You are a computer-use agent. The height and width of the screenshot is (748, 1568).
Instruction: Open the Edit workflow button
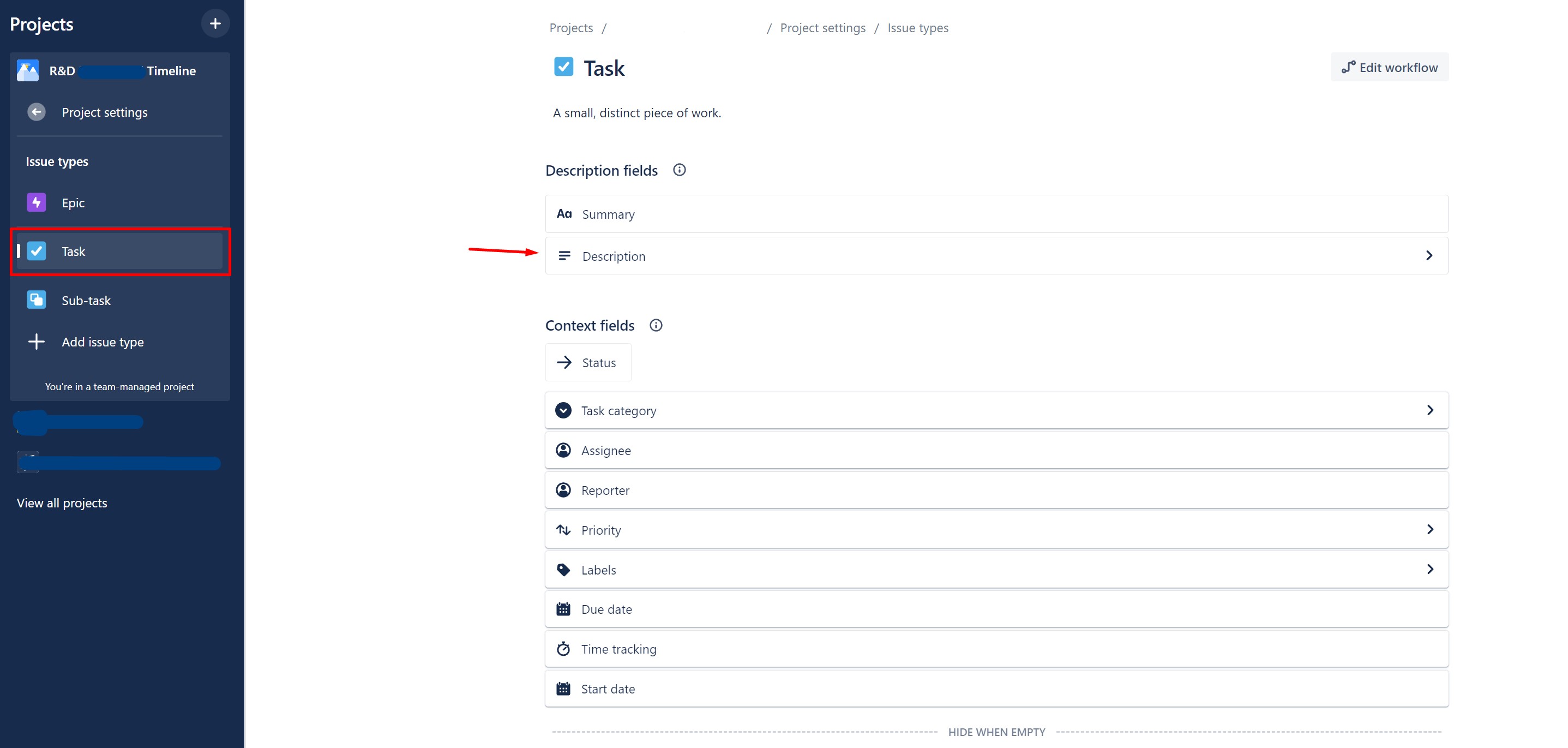[x=1389, y=67]
